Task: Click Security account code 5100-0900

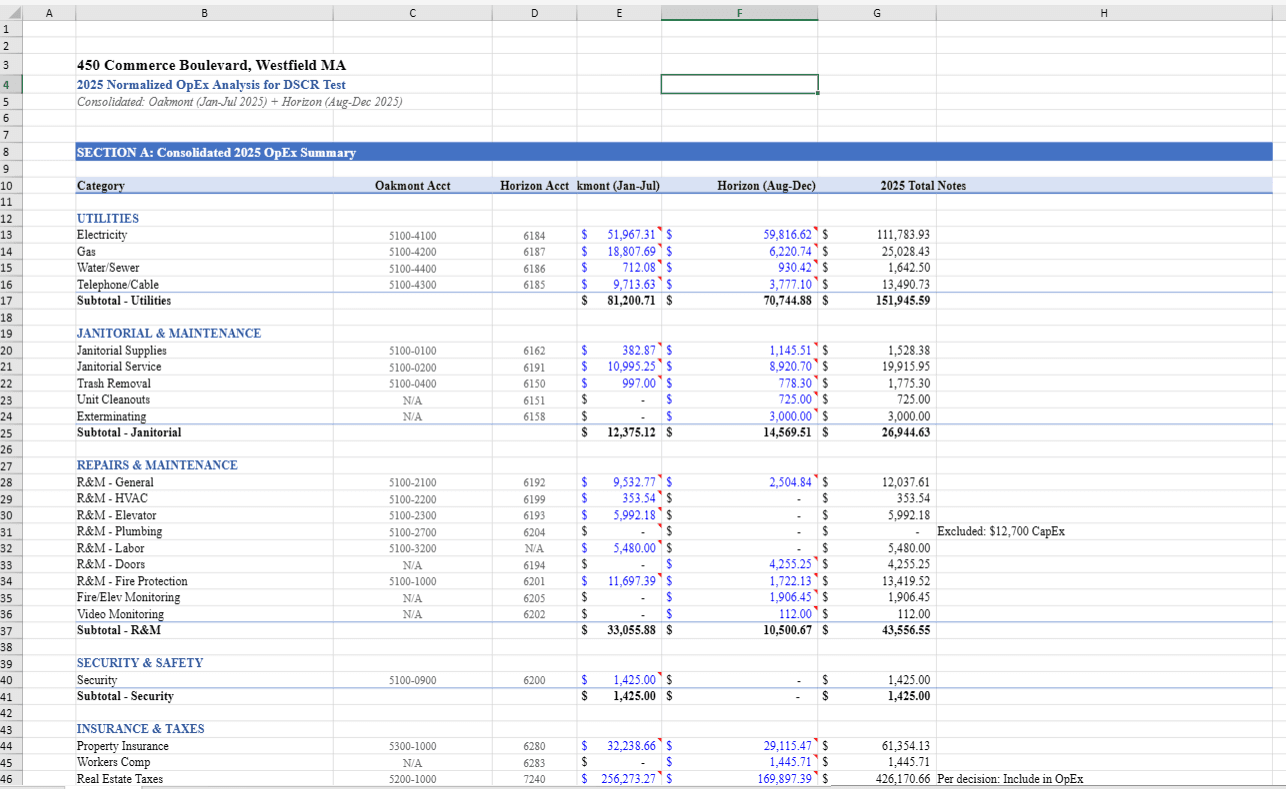Action: [x=412, y=679]
